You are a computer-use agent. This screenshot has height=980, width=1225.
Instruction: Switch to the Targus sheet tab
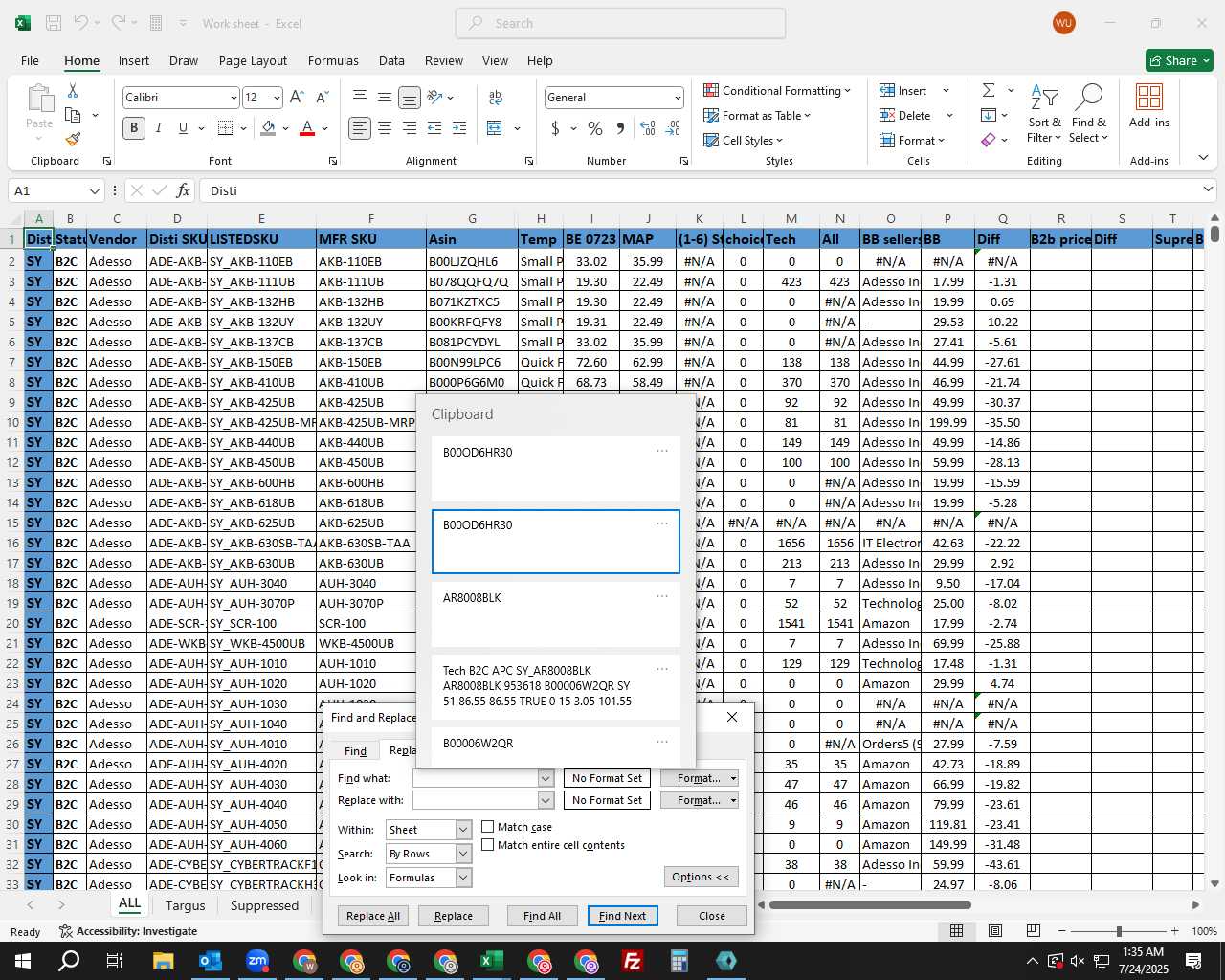point(185,905)
